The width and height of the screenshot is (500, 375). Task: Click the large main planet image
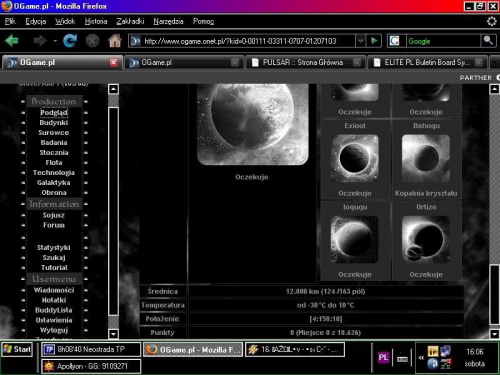coord(253,124)
